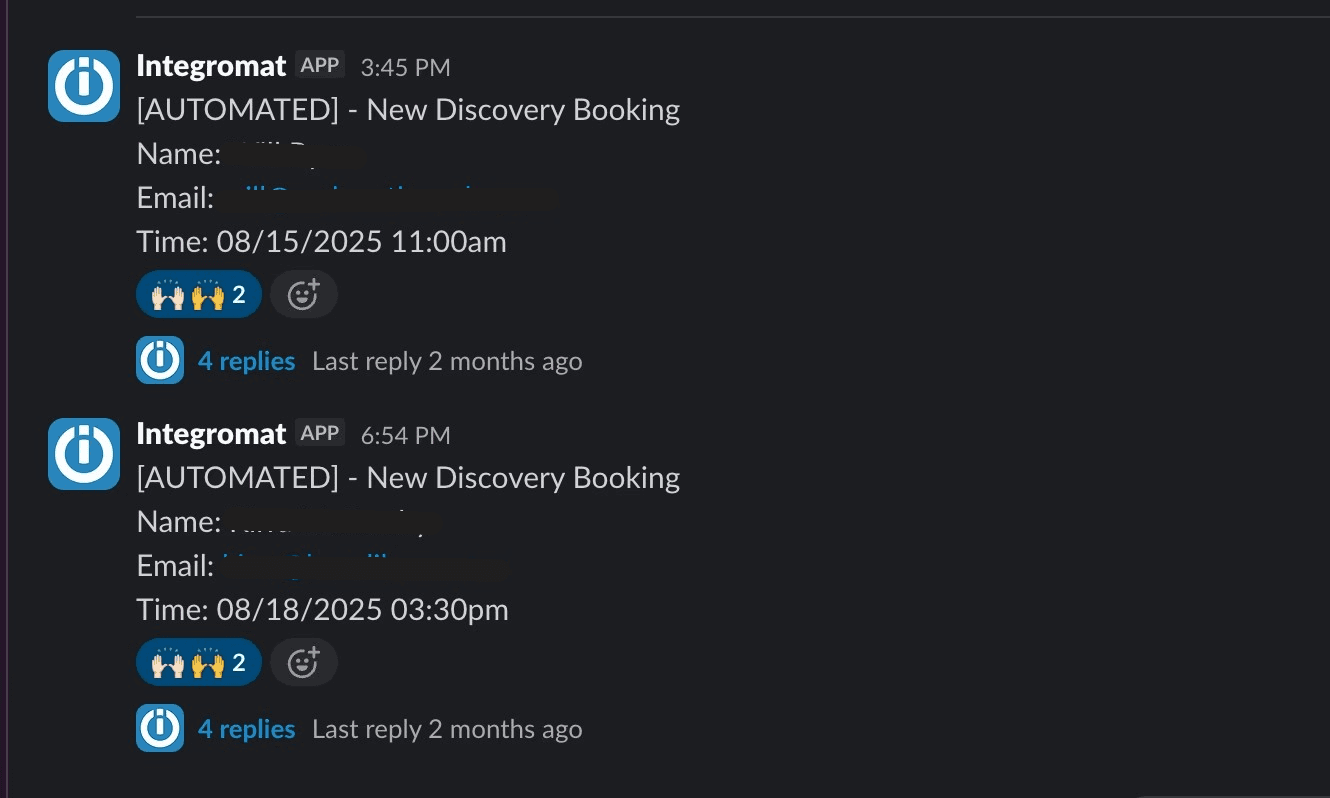Click the blurred email link in the first booking

(386, 198)
